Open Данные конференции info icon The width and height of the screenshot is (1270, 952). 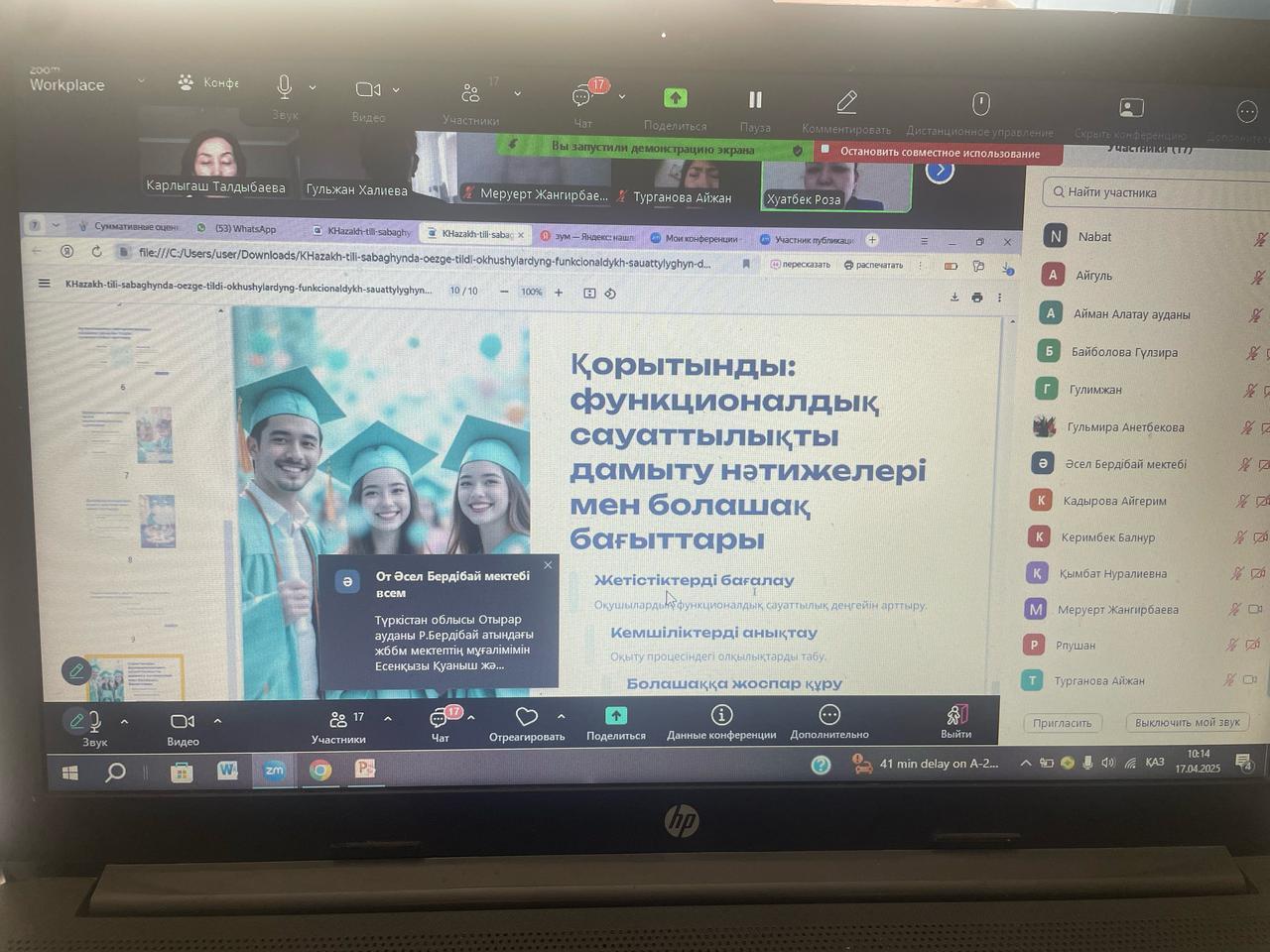(721, 715)
